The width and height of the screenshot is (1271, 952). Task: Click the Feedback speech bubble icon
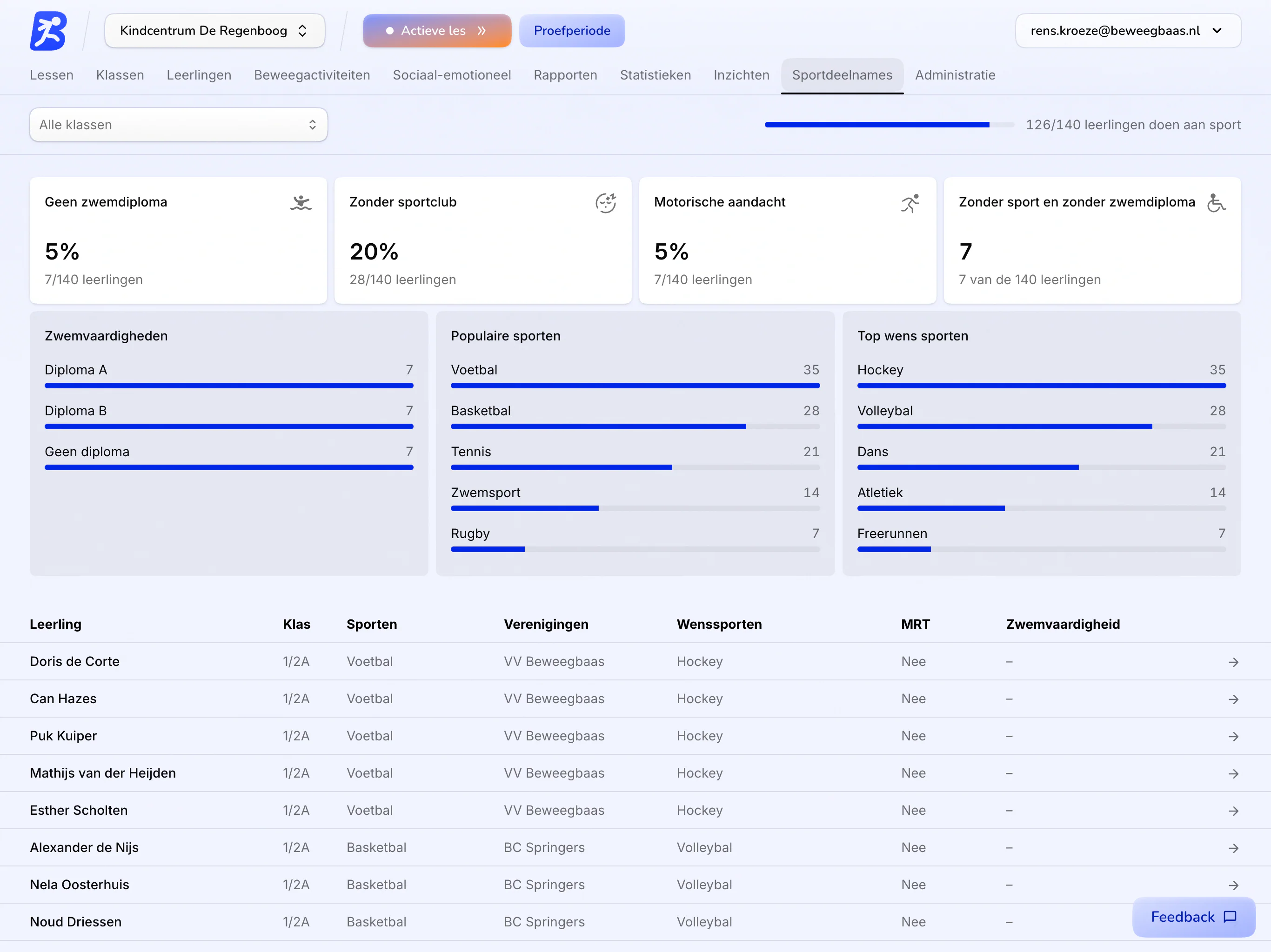1230,917
